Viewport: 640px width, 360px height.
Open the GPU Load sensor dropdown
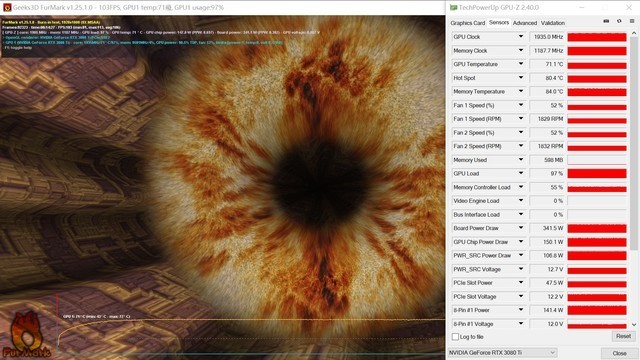tap(521, 173)
